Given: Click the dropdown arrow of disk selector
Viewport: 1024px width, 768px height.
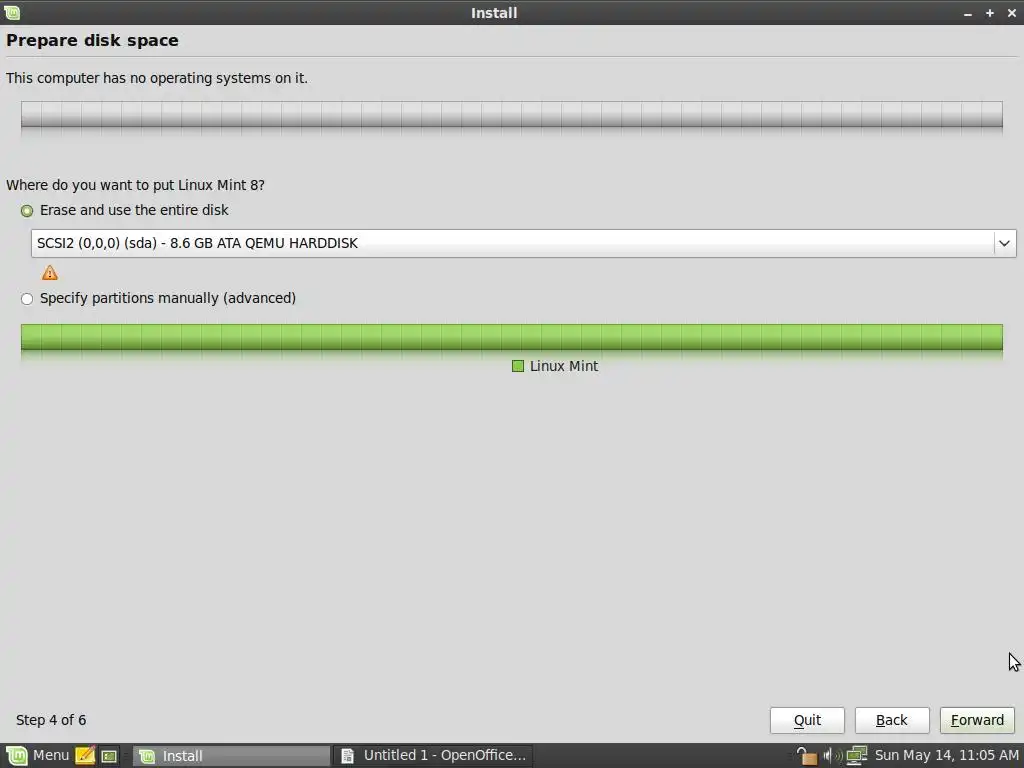Looking at the screenshot, I should coord(1004,244).
